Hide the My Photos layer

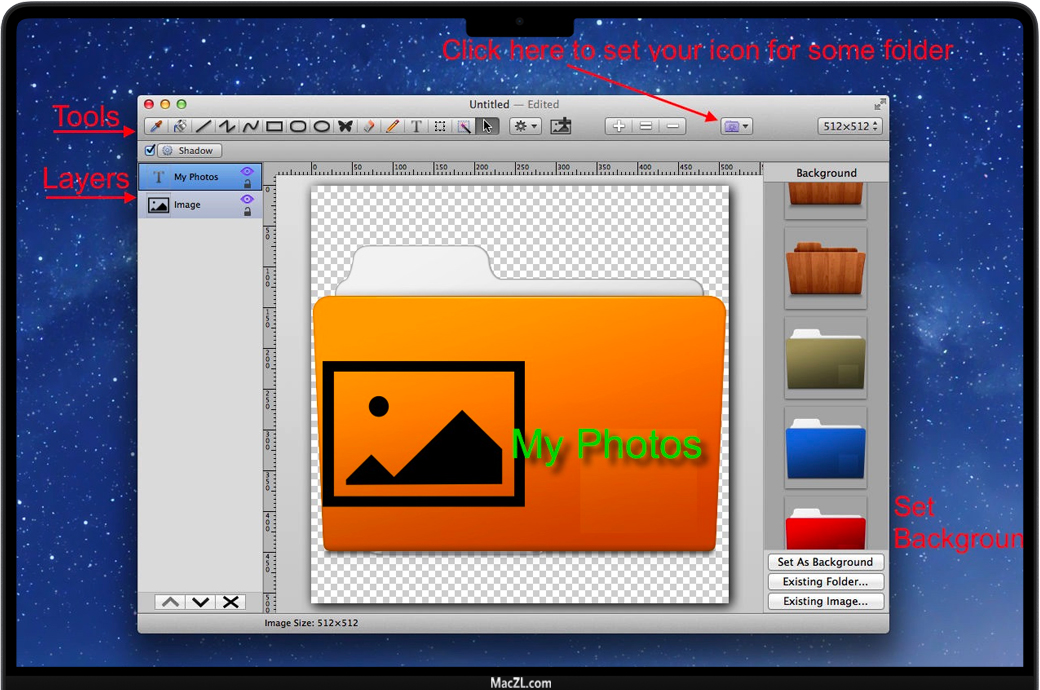click(247, 172)
